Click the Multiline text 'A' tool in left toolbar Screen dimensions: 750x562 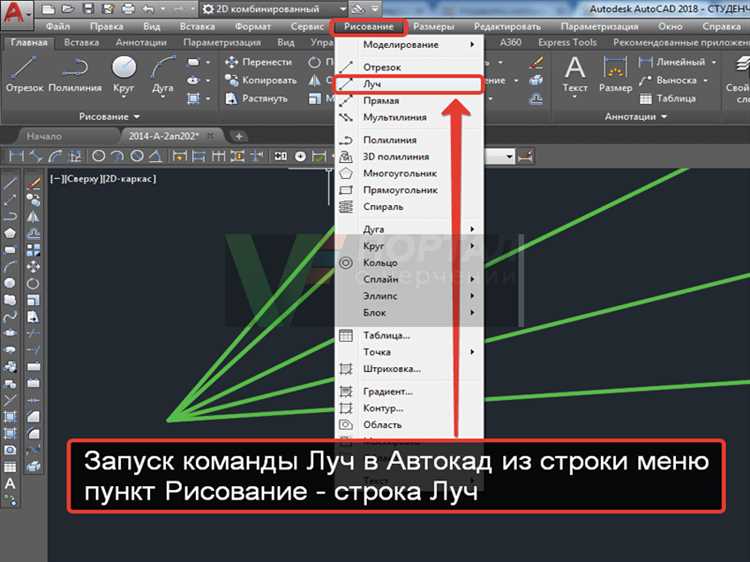(10, 484)
